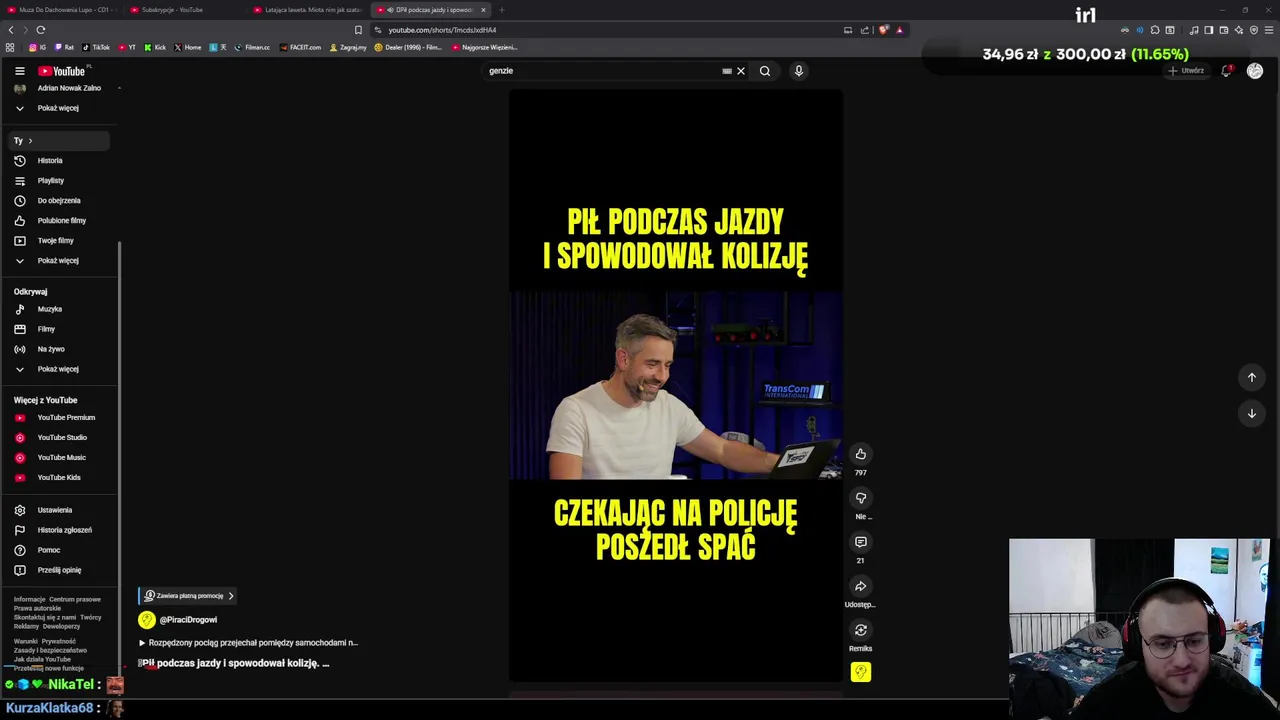
Task: Open the TikTok bookmark
Action: coord(96,47)
